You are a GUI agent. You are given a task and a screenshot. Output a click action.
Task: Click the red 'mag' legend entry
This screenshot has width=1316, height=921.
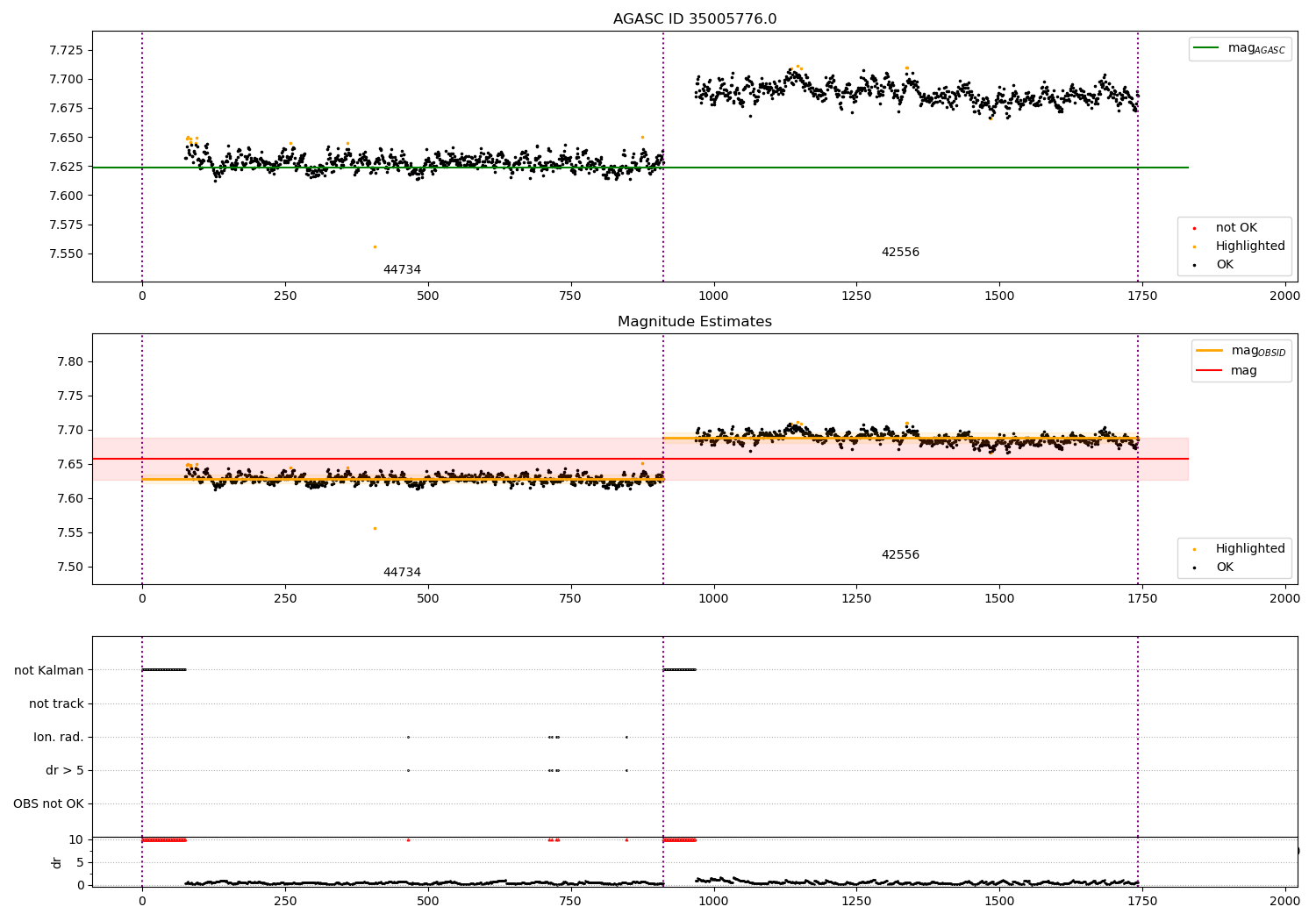[x=1227, y=371]
